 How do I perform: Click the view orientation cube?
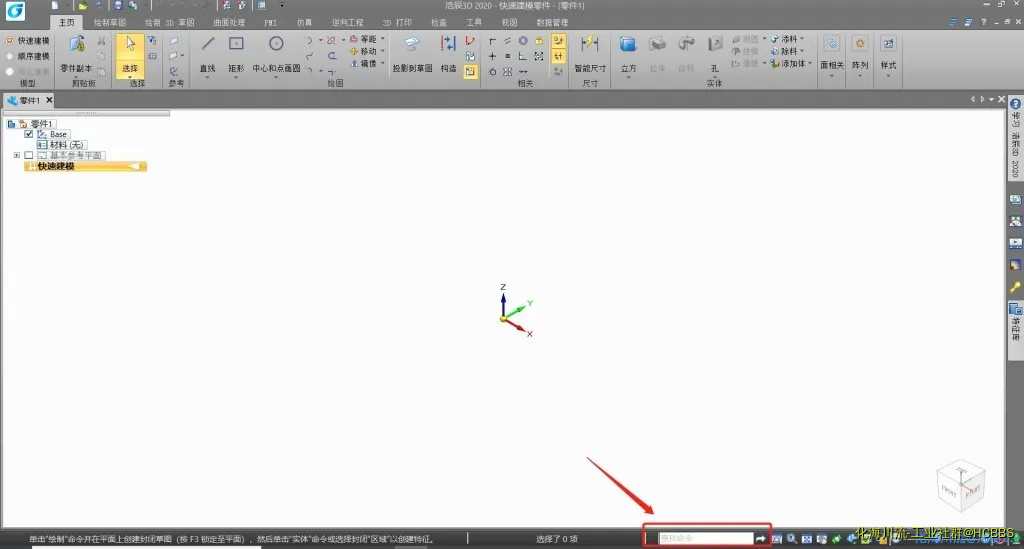(x=961, y=484)
